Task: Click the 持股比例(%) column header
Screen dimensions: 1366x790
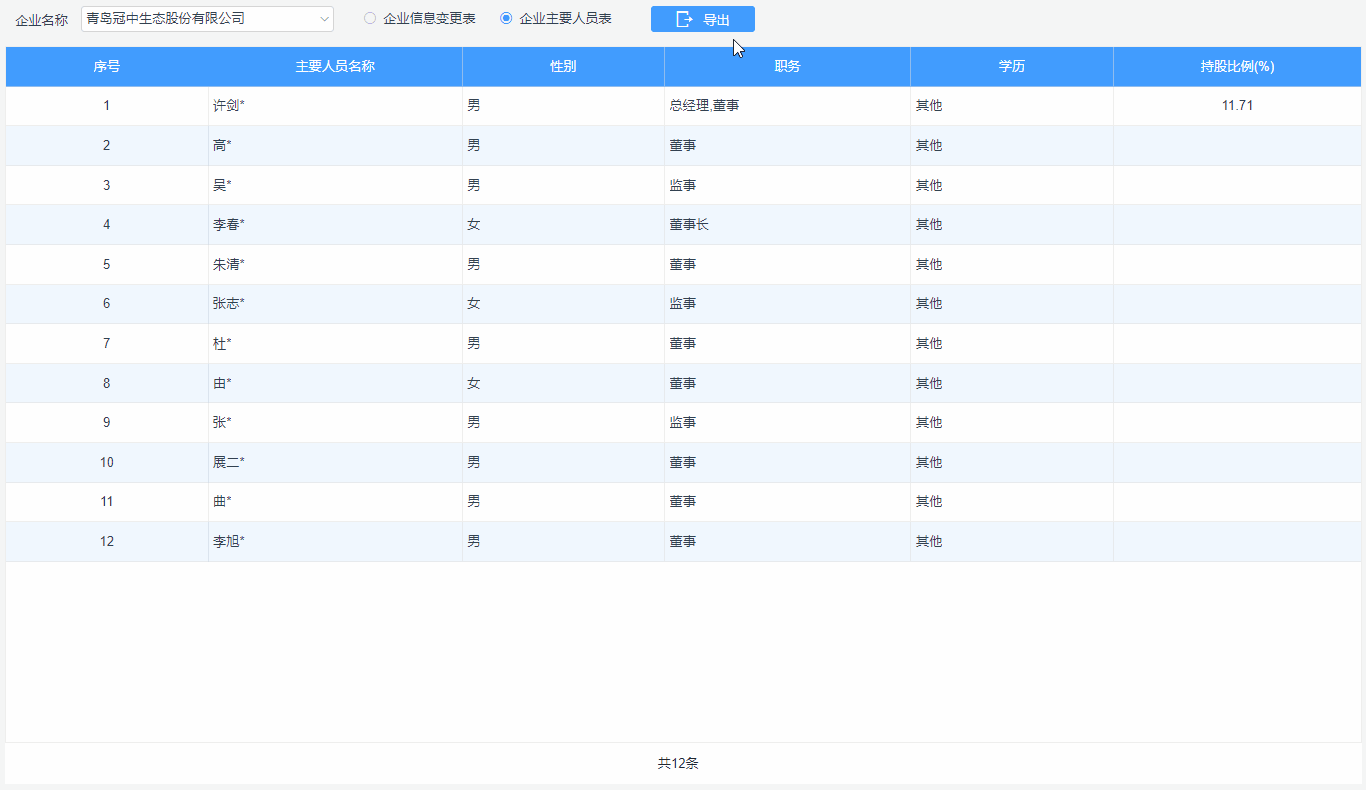Action: [x=1237, y=67]
